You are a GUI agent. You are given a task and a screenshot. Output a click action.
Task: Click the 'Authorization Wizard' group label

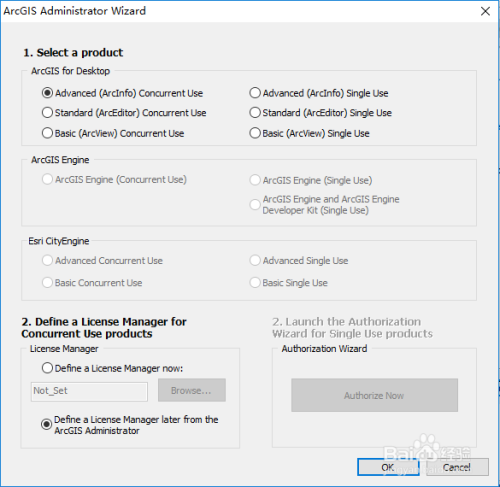[324, 349]
